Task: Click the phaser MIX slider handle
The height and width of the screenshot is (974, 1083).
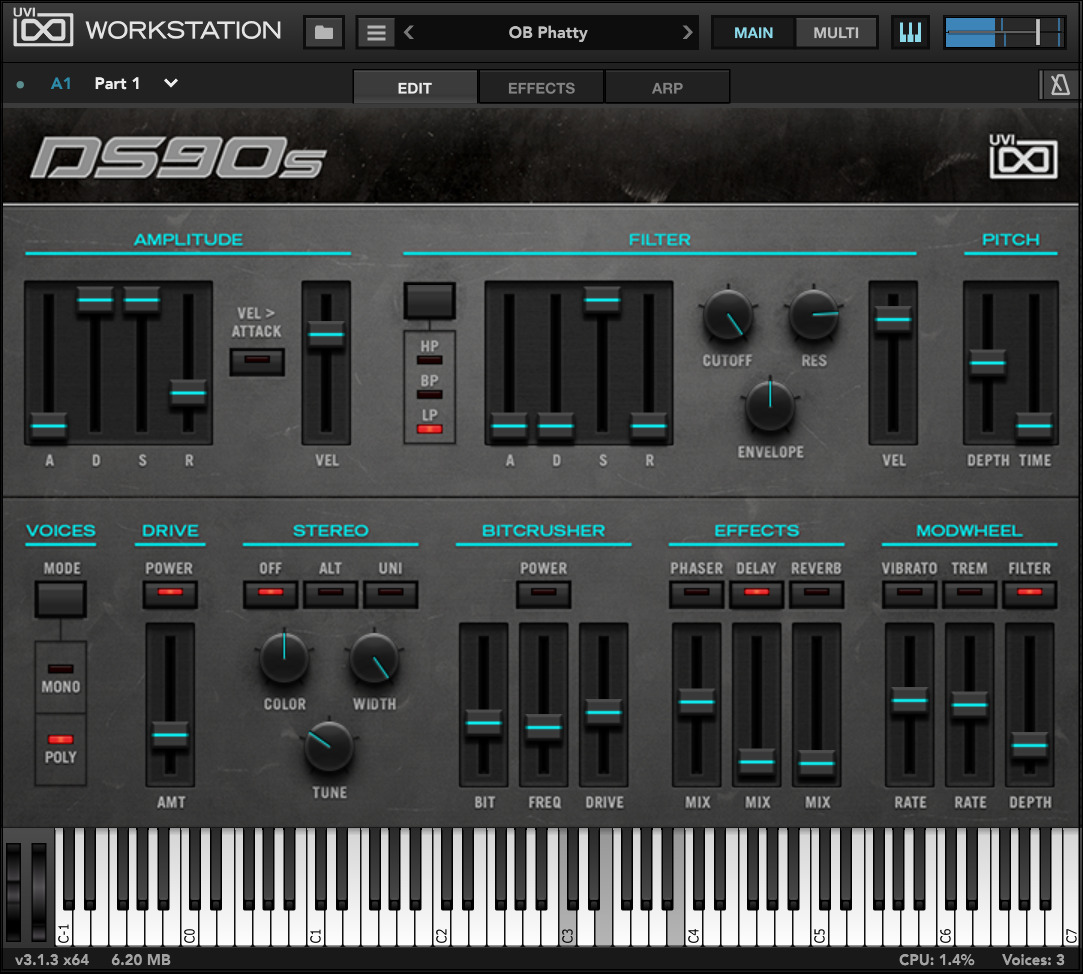Action: (696, 702)
